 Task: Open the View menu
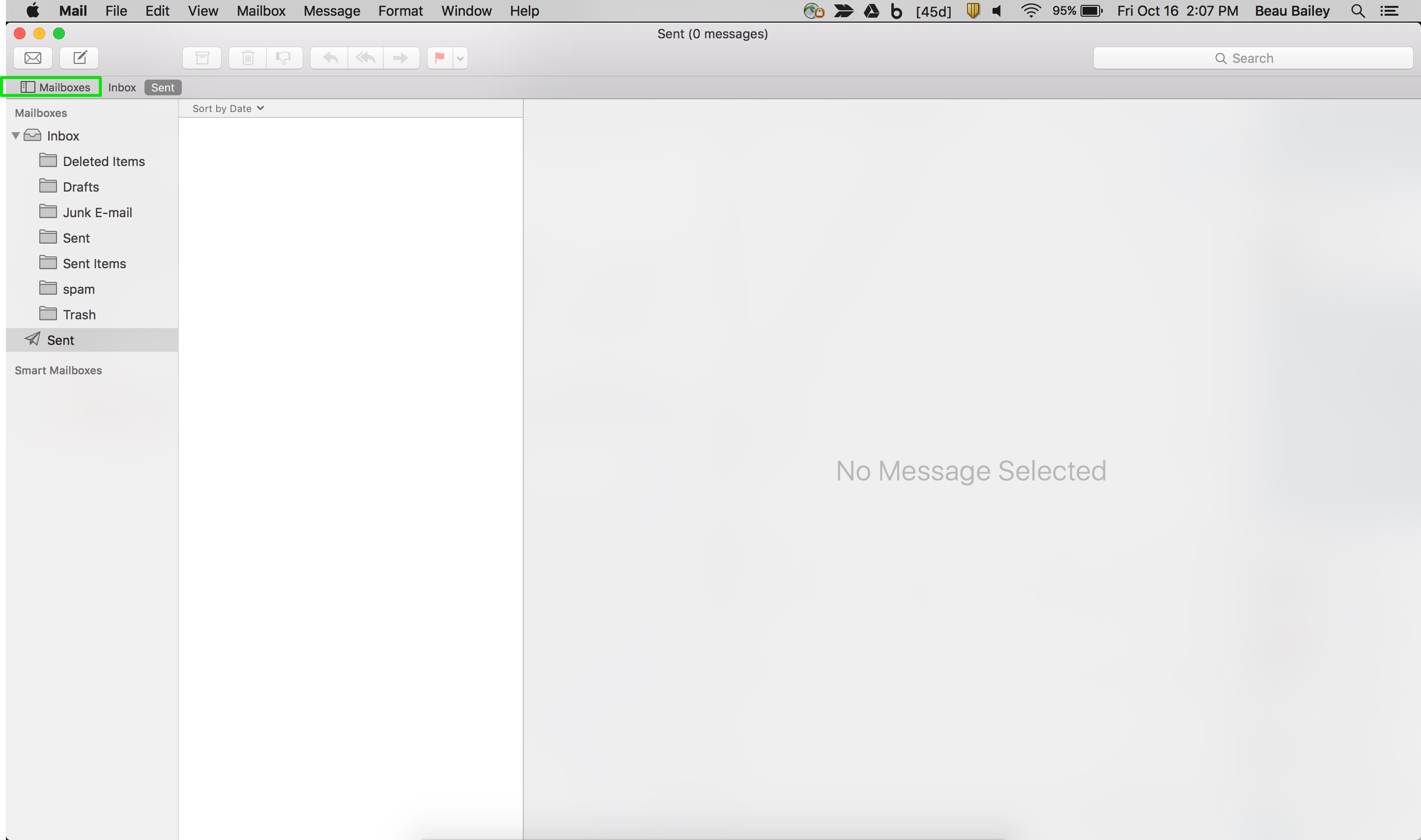tap(203, 11)
